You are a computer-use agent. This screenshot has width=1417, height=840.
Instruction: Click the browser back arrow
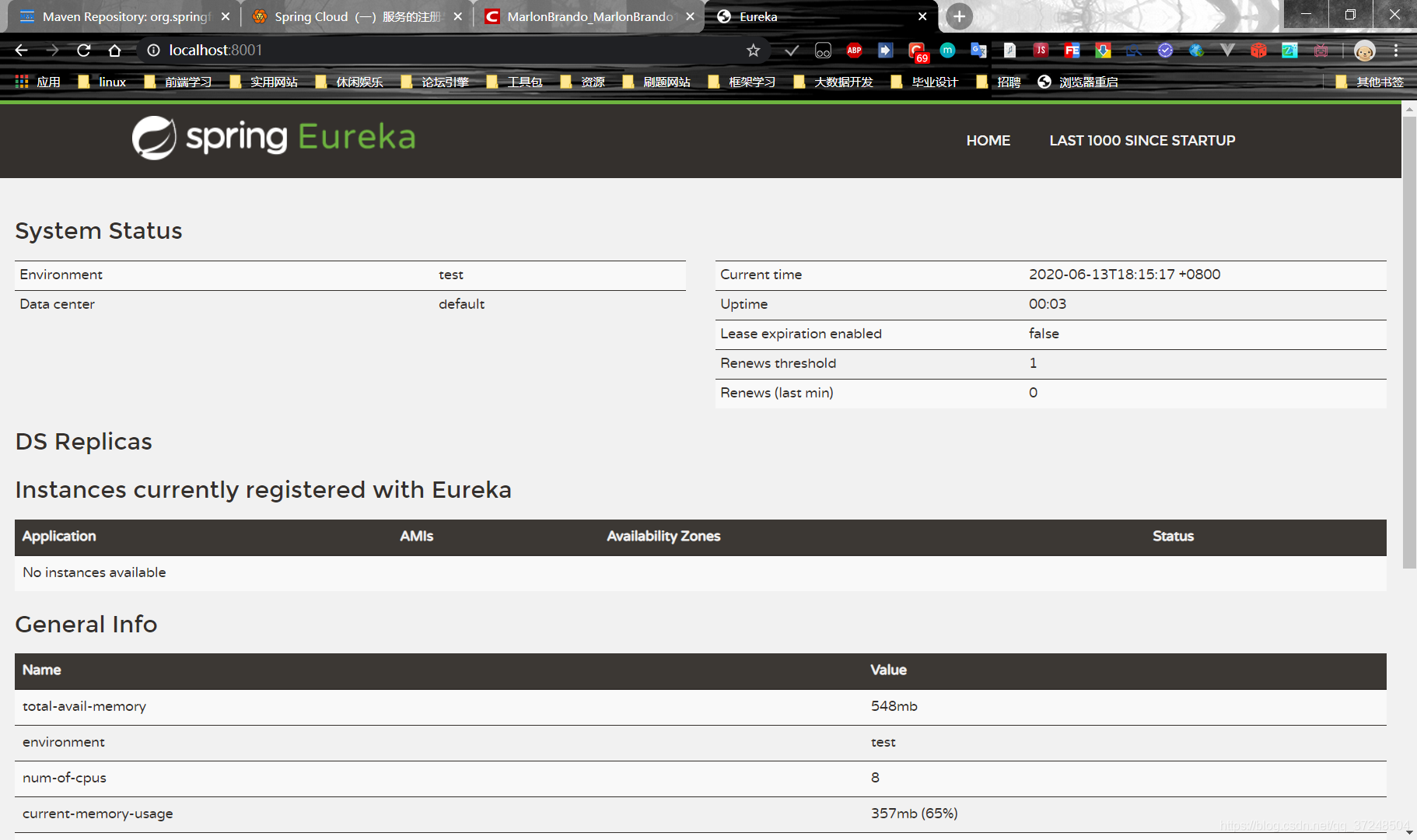click(21, 51)
